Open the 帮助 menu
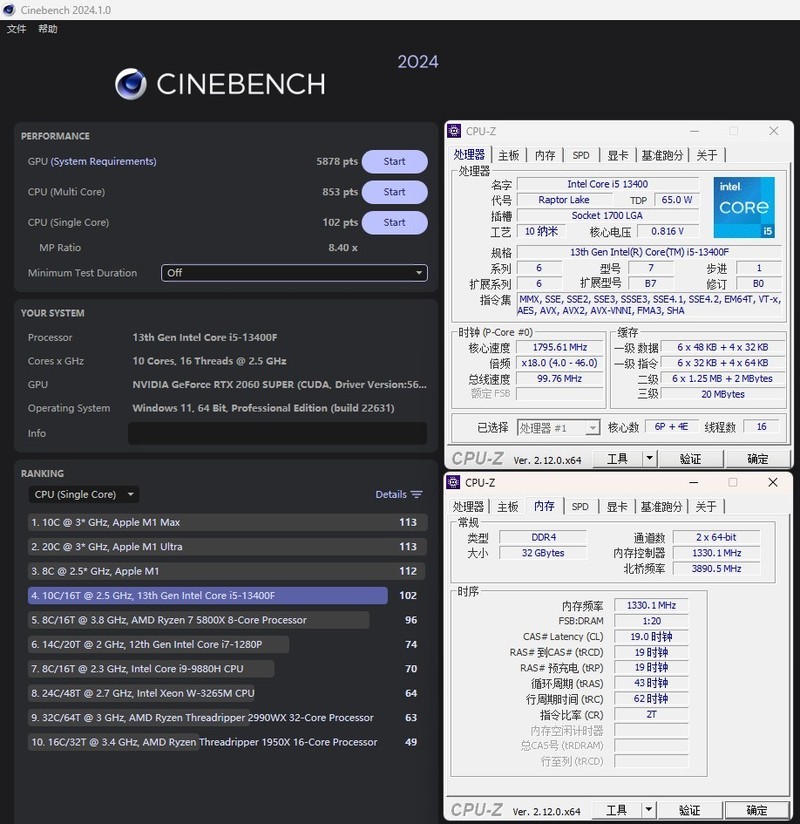The image size is (800, 824). click(47, 29)
